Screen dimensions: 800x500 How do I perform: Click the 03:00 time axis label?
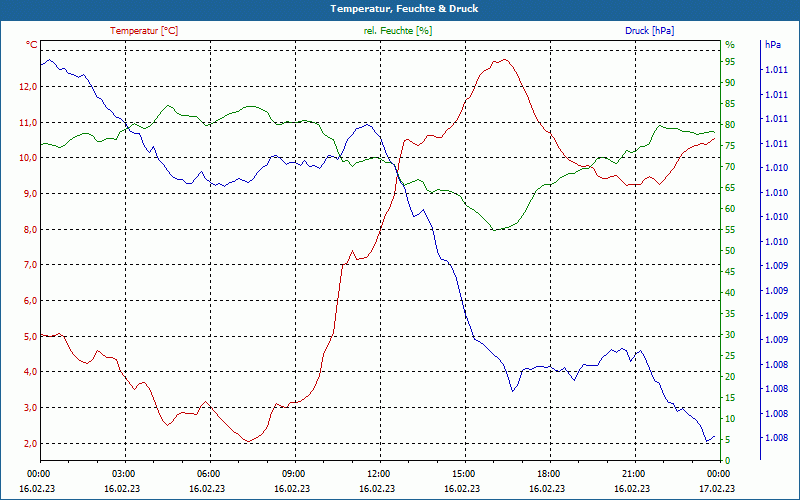coord(122,474)
